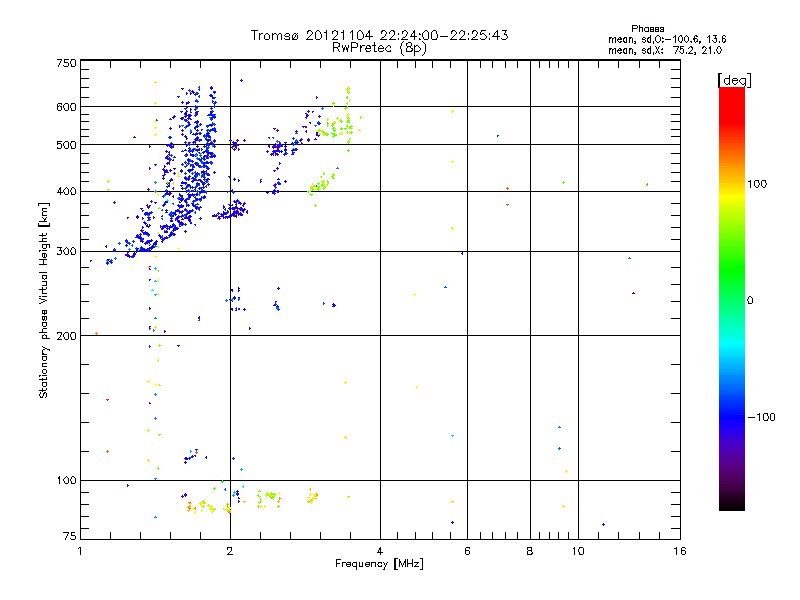Click the 'Stationary phase Virtual Height [km]' axis label

click(44, 300)
